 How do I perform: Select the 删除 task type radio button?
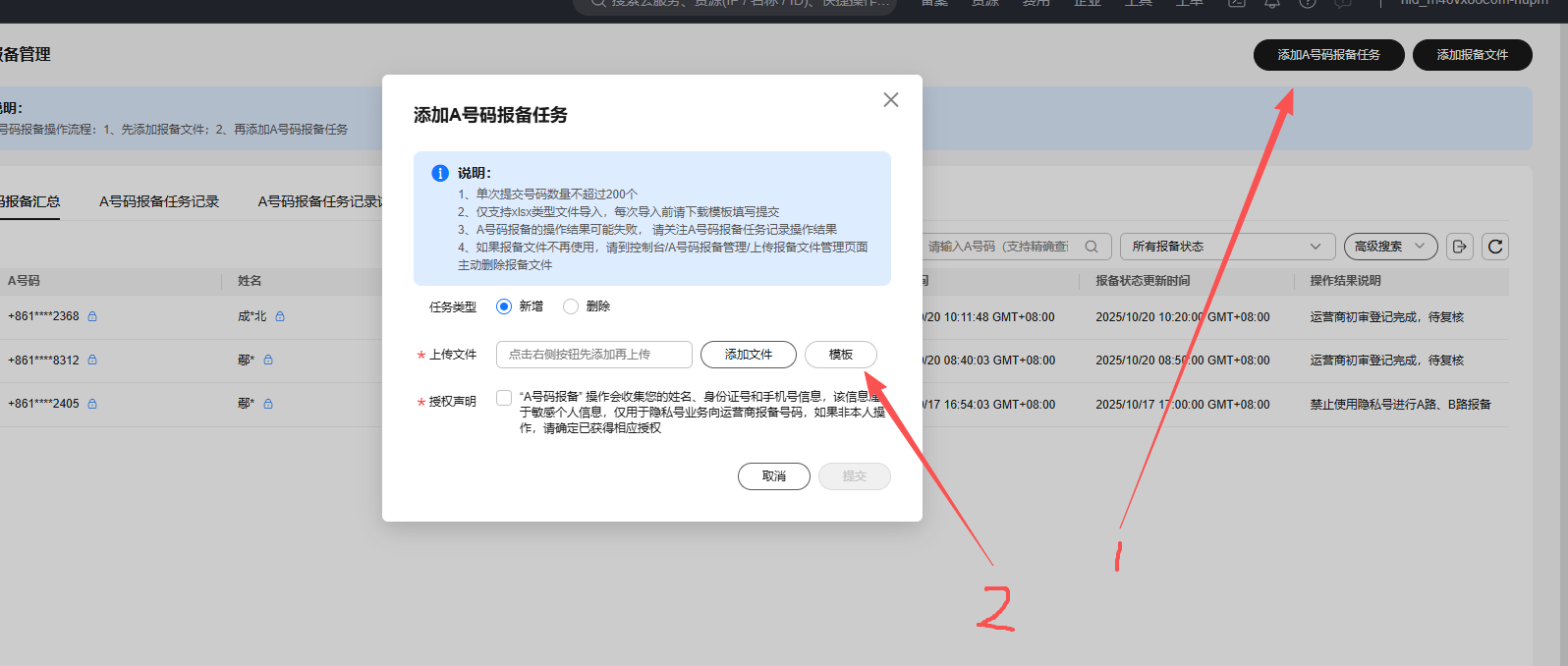pyautogui.click(x=571, y=306)
